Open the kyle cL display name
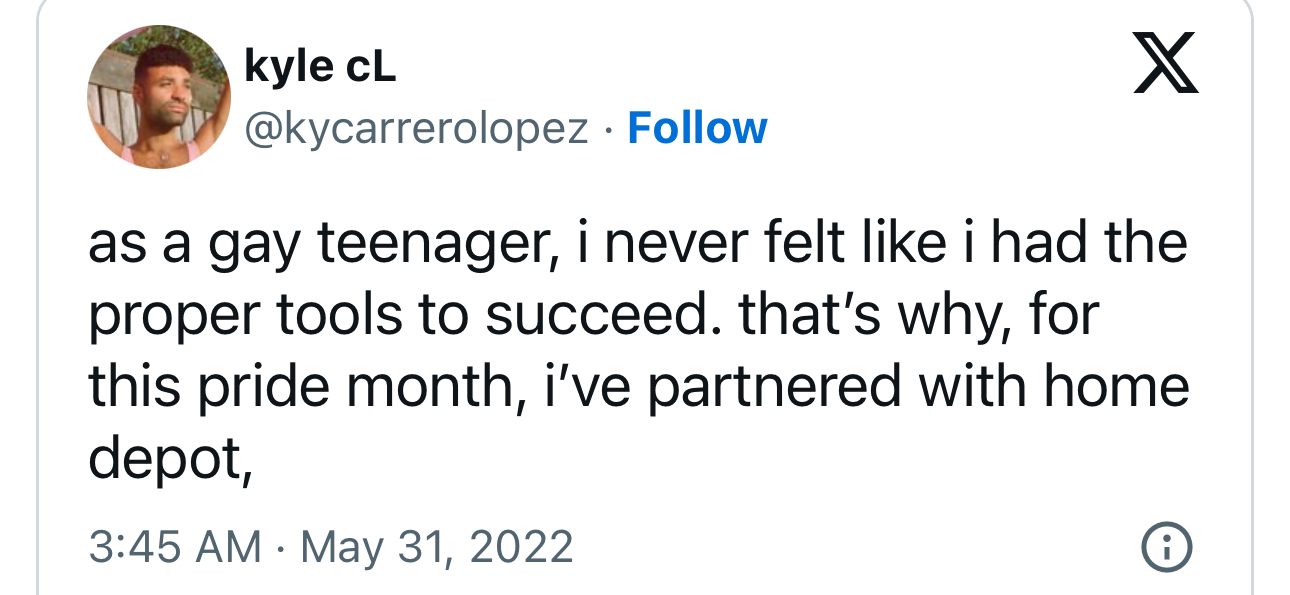This screenshot has width=1290, height=595. 320,67
